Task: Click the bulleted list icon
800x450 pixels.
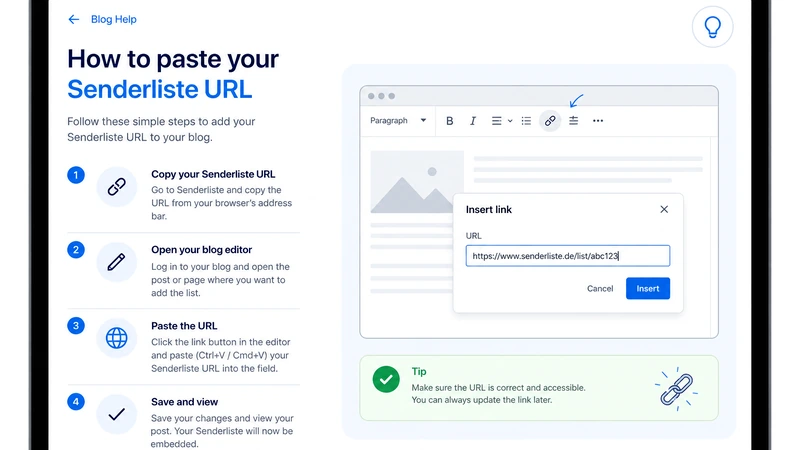Action: [x=526, y=121]
